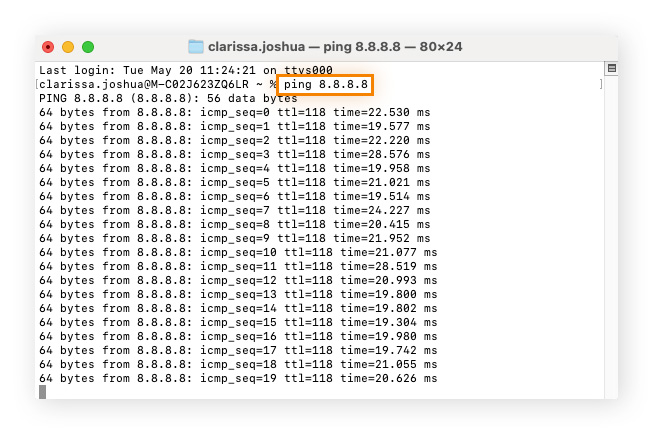Click the icmp_seq=10 reply line
The width and height of the screenshot is (653, 434).
pos(238,252)
